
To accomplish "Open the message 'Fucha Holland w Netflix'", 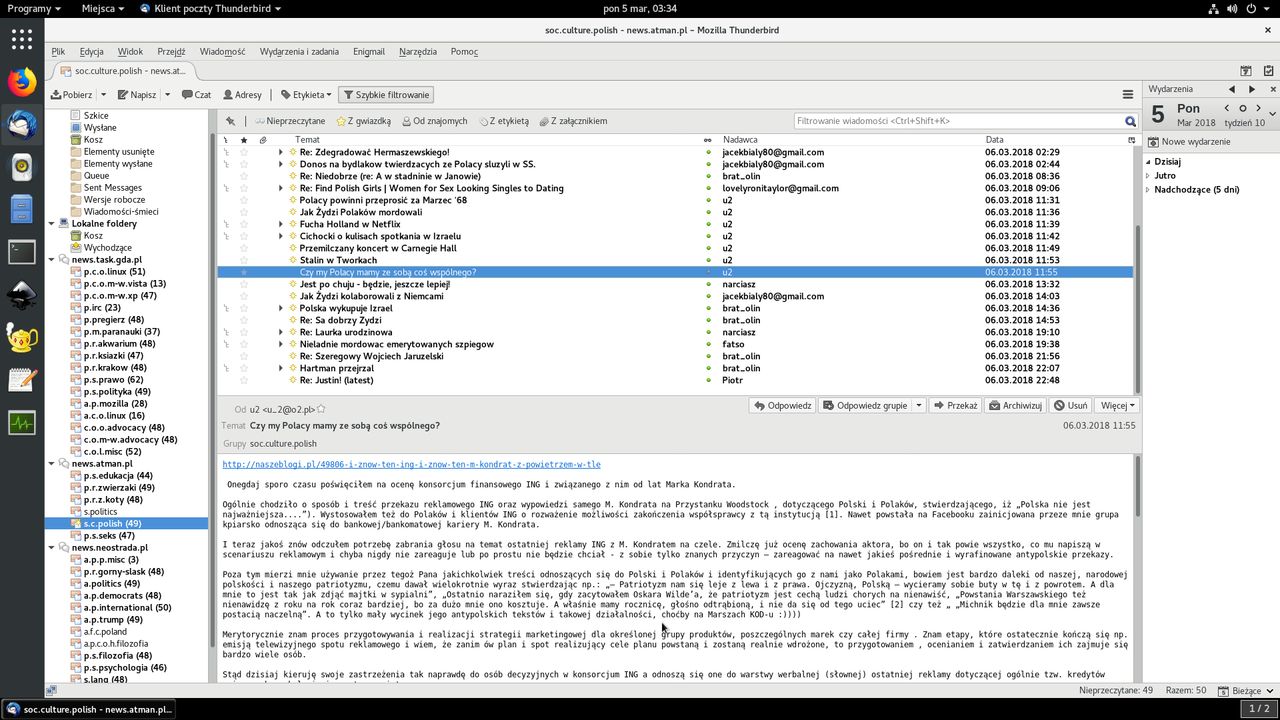I will 350,224.
